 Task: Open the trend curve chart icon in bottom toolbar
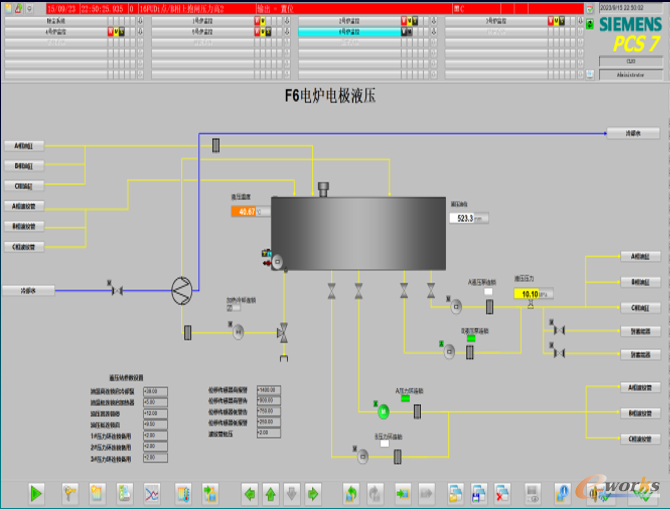[152, 494]
